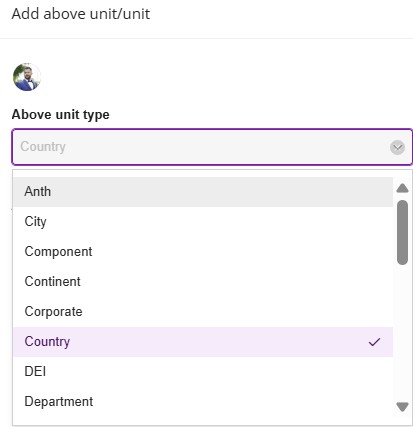Click the Above unit type Country field
This screenshot has height=427, width=413.
tap(212, 147)
